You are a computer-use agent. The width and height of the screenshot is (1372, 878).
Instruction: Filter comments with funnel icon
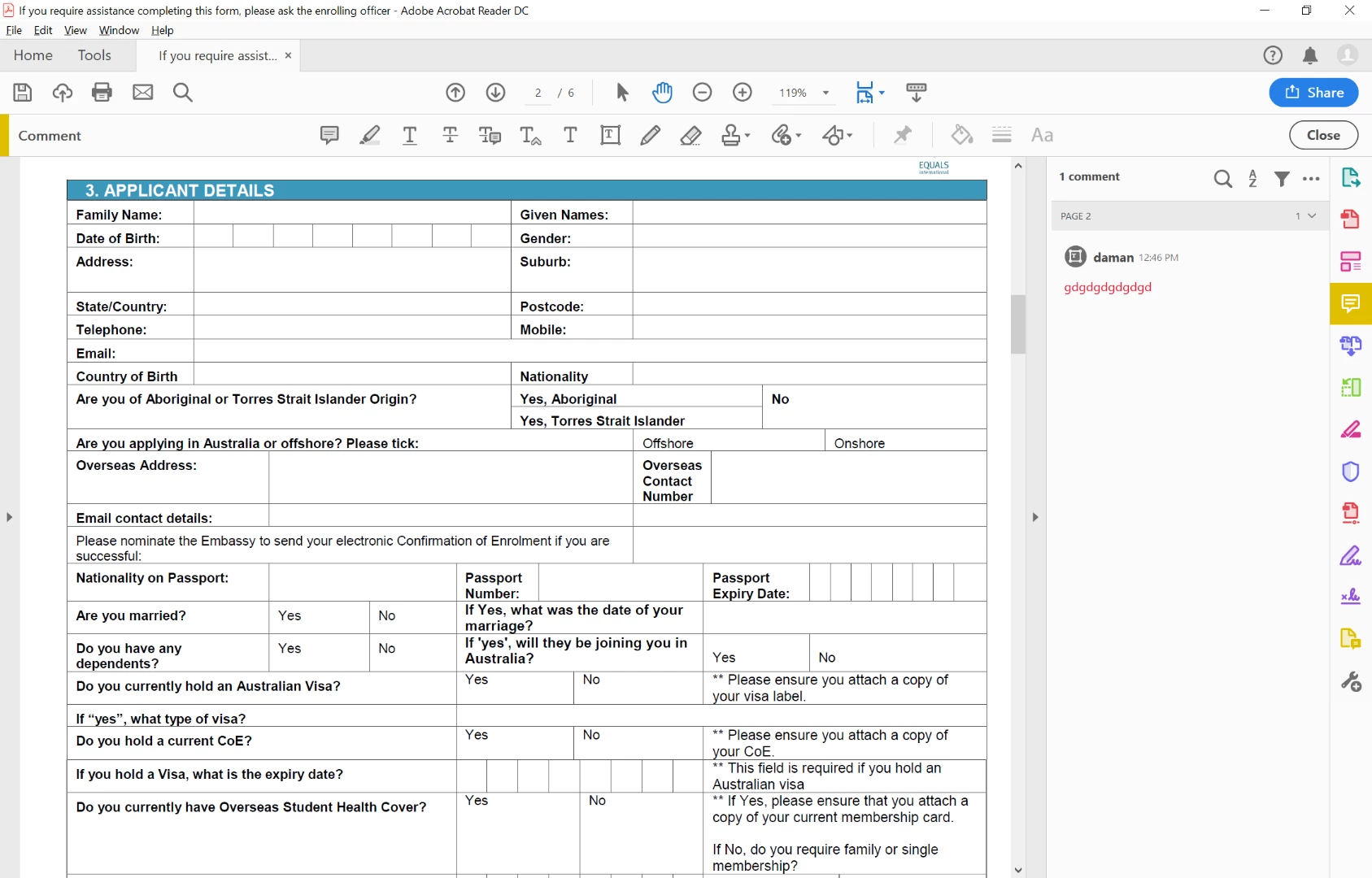(x=1282, y=179)
